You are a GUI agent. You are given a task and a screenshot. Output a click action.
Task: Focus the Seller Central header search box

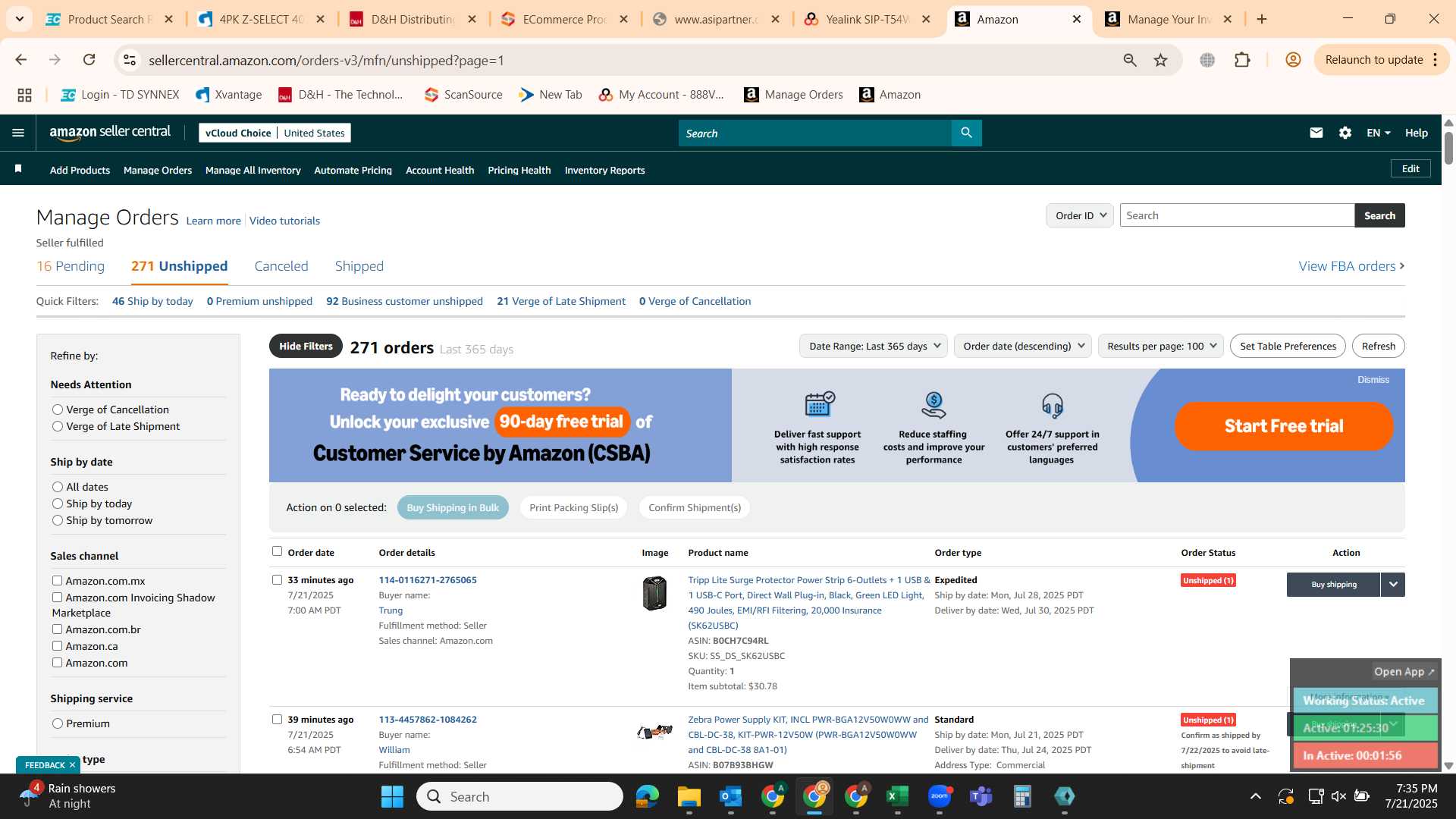[814, 133]
